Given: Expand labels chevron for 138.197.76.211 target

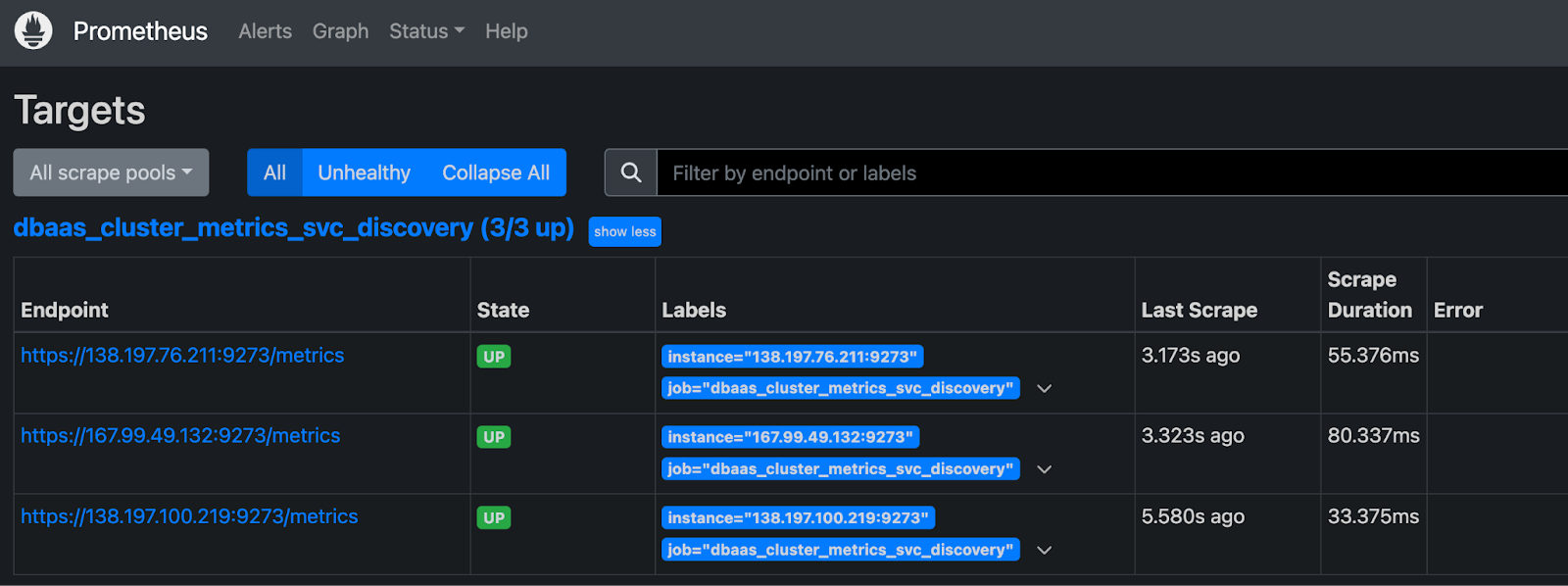Looking at the screenshot, I should click(x=1045, y=389).
